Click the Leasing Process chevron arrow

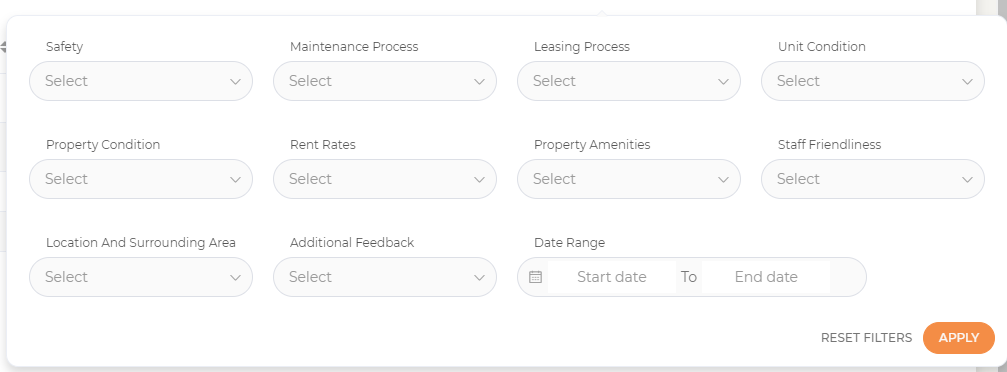pos(723,82)
